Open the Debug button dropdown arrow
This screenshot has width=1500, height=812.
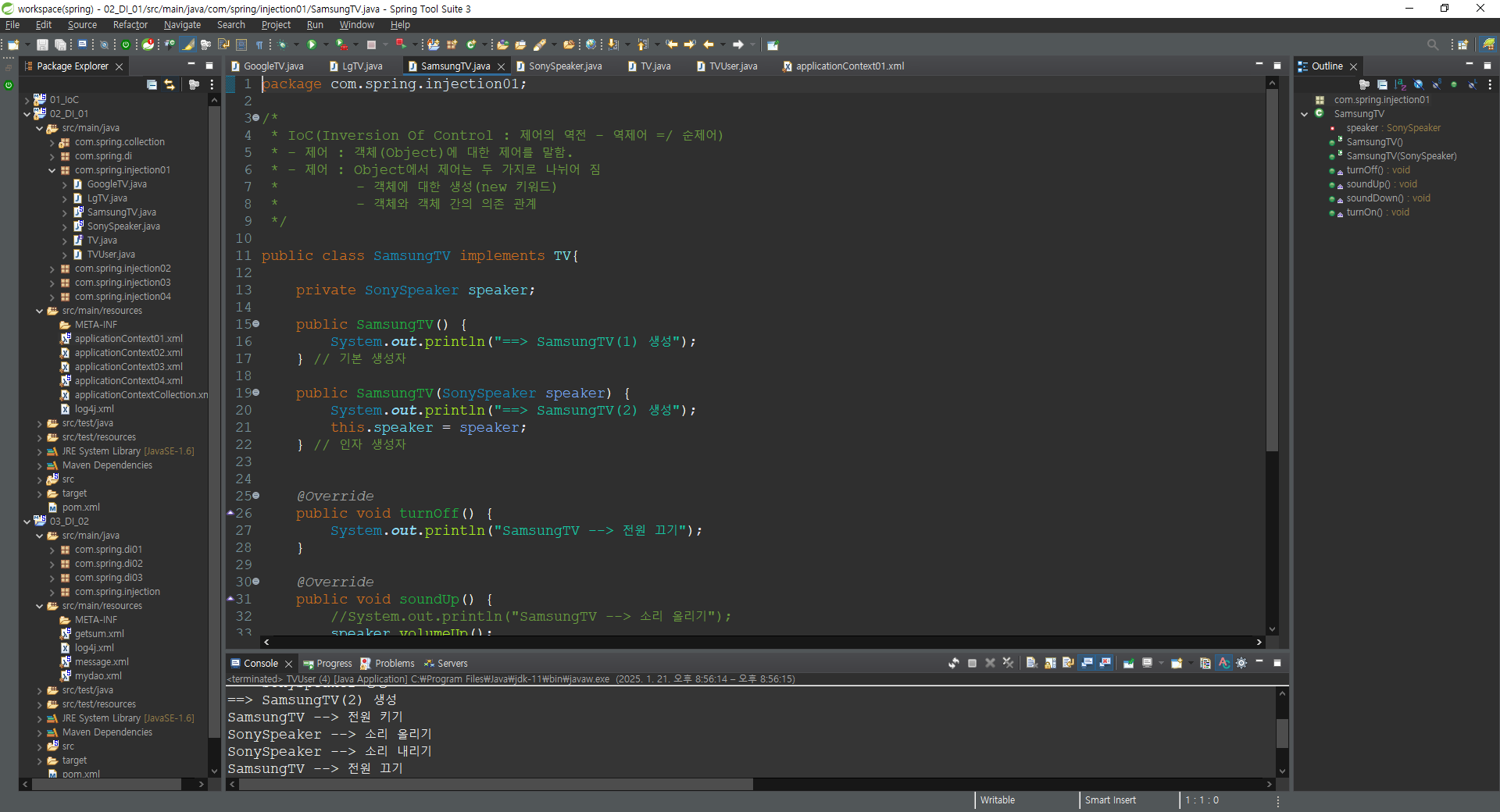295,45
